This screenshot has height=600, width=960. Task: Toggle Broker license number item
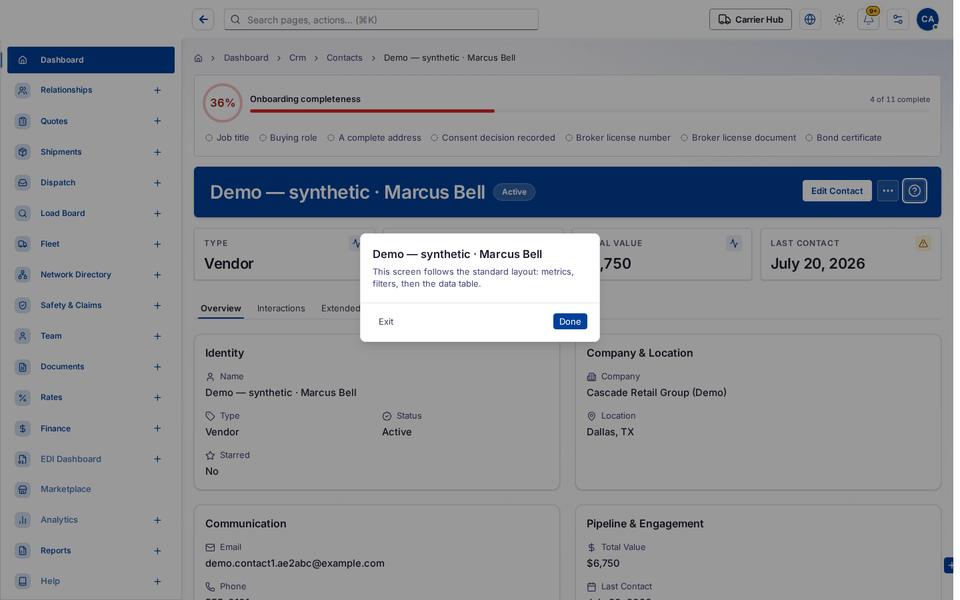click(x=617, y=138)
